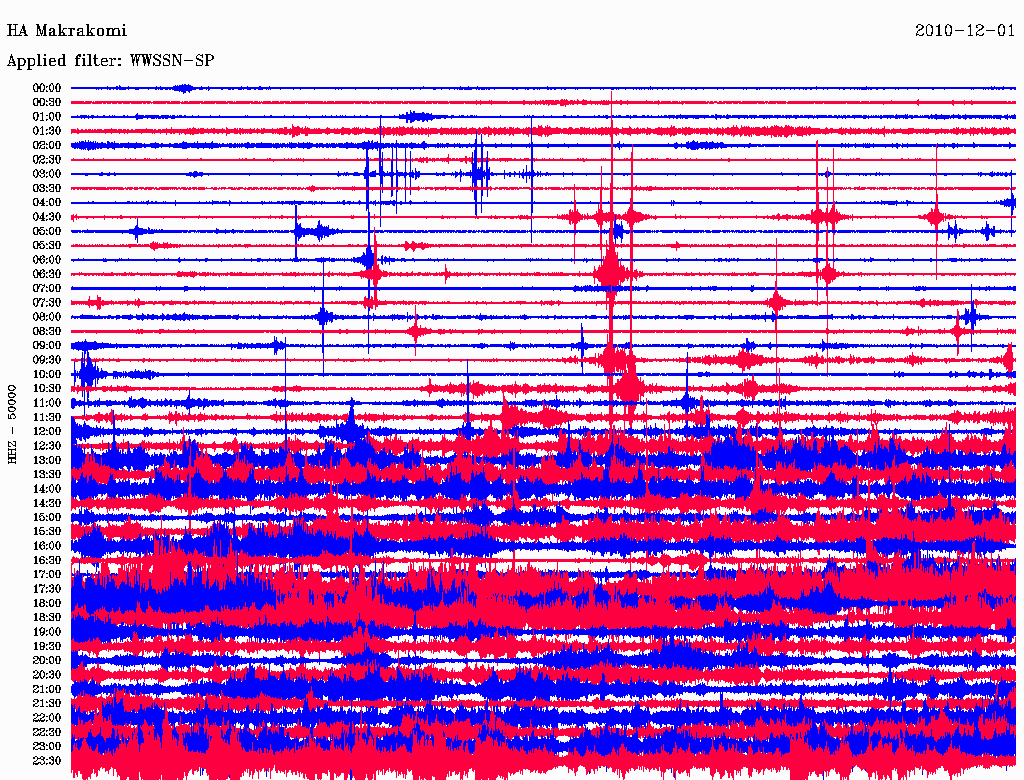Image resolution: width=1024 pixels, height=780 pixels.
Task: Select the 12:00 time row label
Action: 47,431
